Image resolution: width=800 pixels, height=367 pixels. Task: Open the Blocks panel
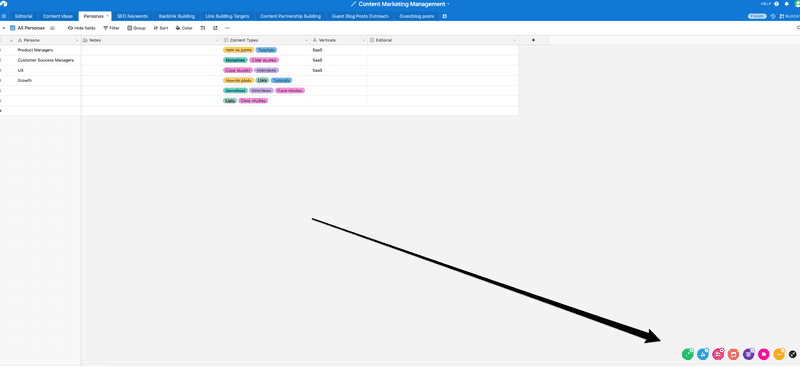pos(790,16)
